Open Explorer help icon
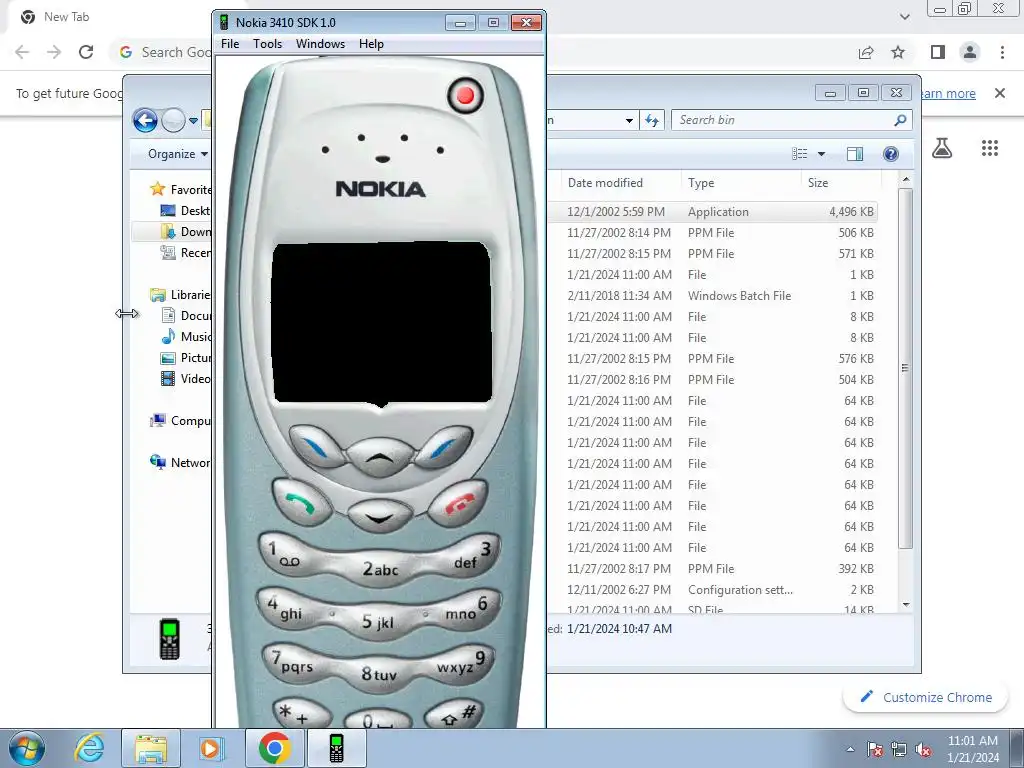 click(890, 154)
